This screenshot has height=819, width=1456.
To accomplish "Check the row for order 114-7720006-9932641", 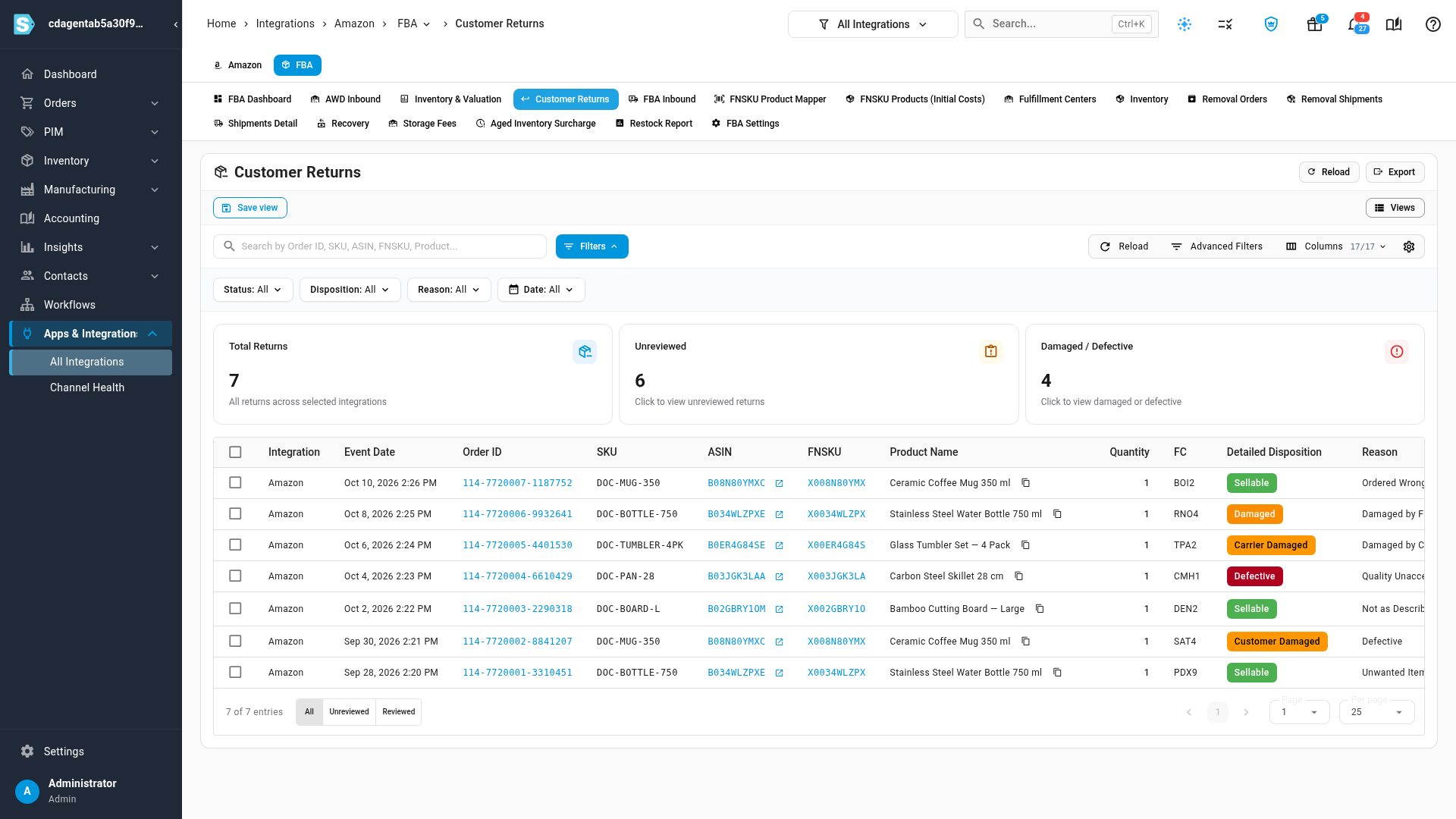I will [x=235, y=514].
